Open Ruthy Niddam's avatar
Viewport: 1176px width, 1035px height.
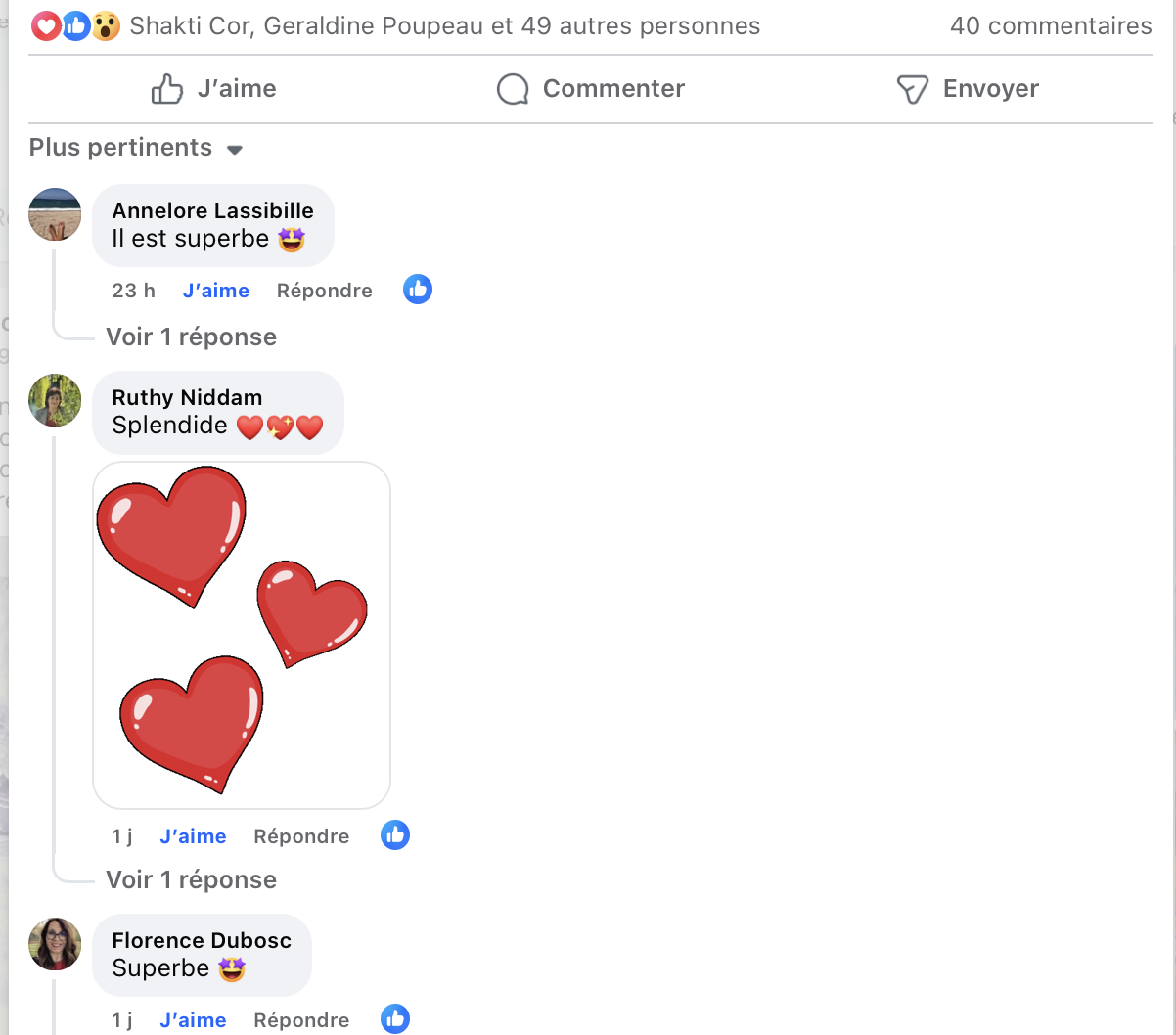[x=55, y=400]
